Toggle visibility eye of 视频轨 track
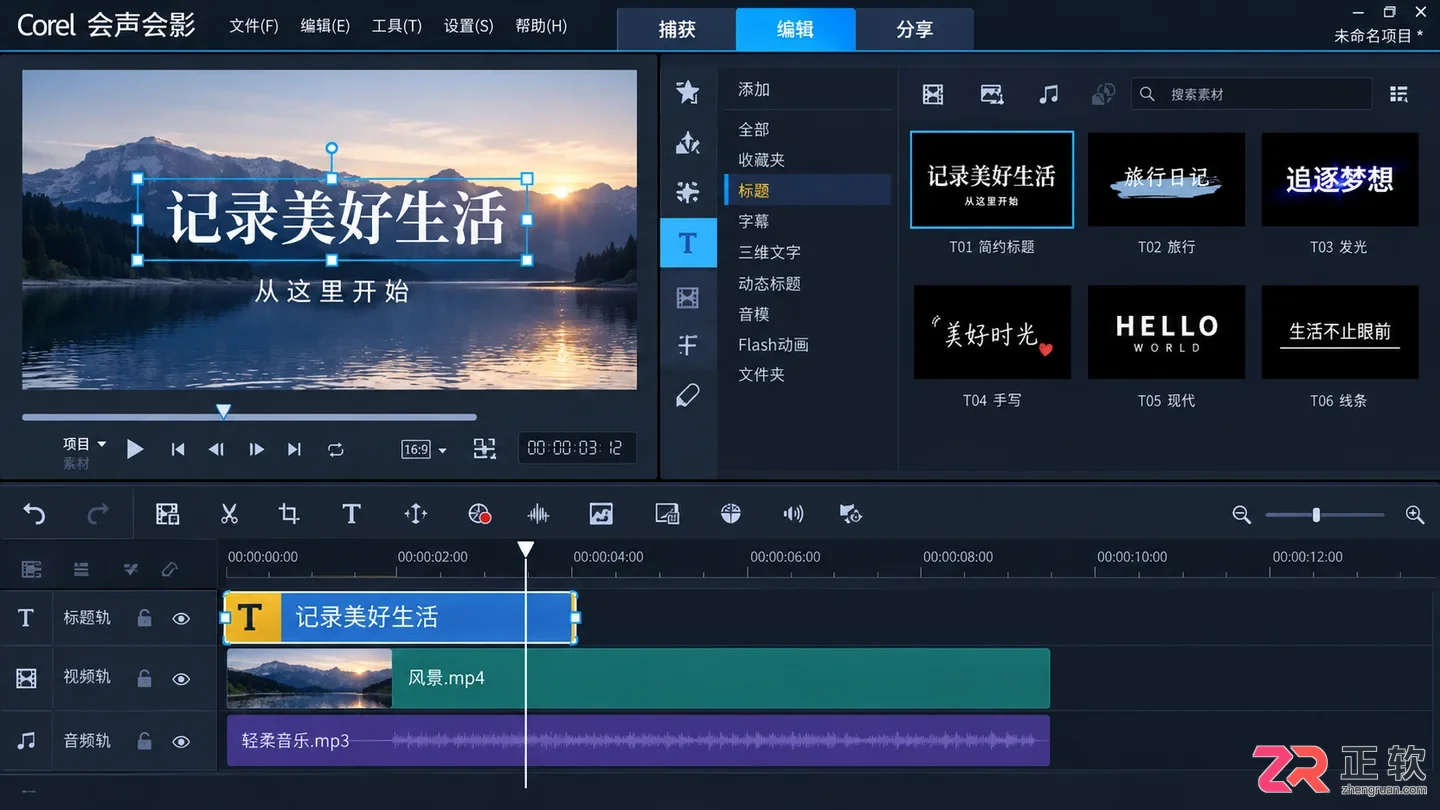The height and width of the screenshot is (810, 1440). pyautogui.click(x=181, y=680)
